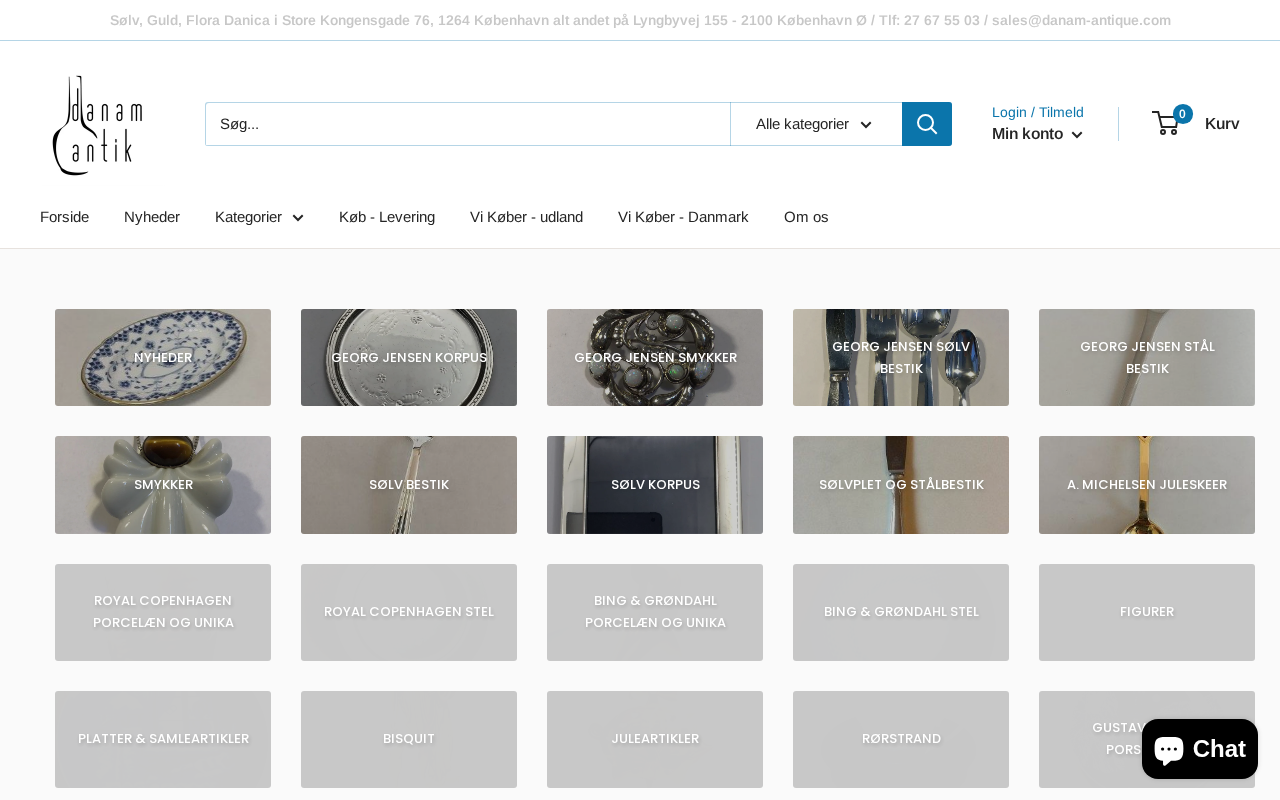Select the Royal Copenhagen Stel tile

pos(409,612)
